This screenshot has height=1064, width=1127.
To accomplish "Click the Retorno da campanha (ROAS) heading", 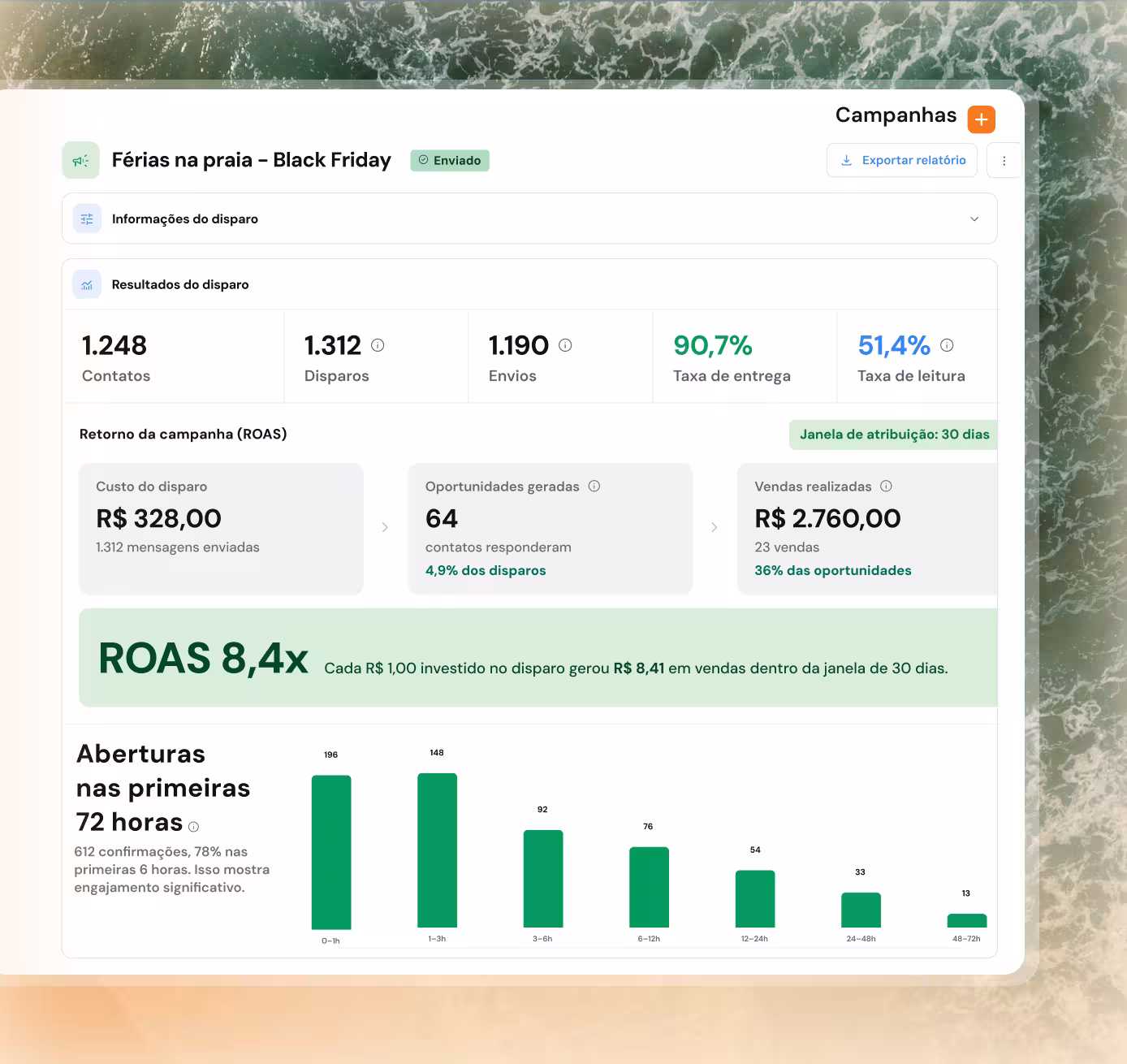I will click(184, 434).
